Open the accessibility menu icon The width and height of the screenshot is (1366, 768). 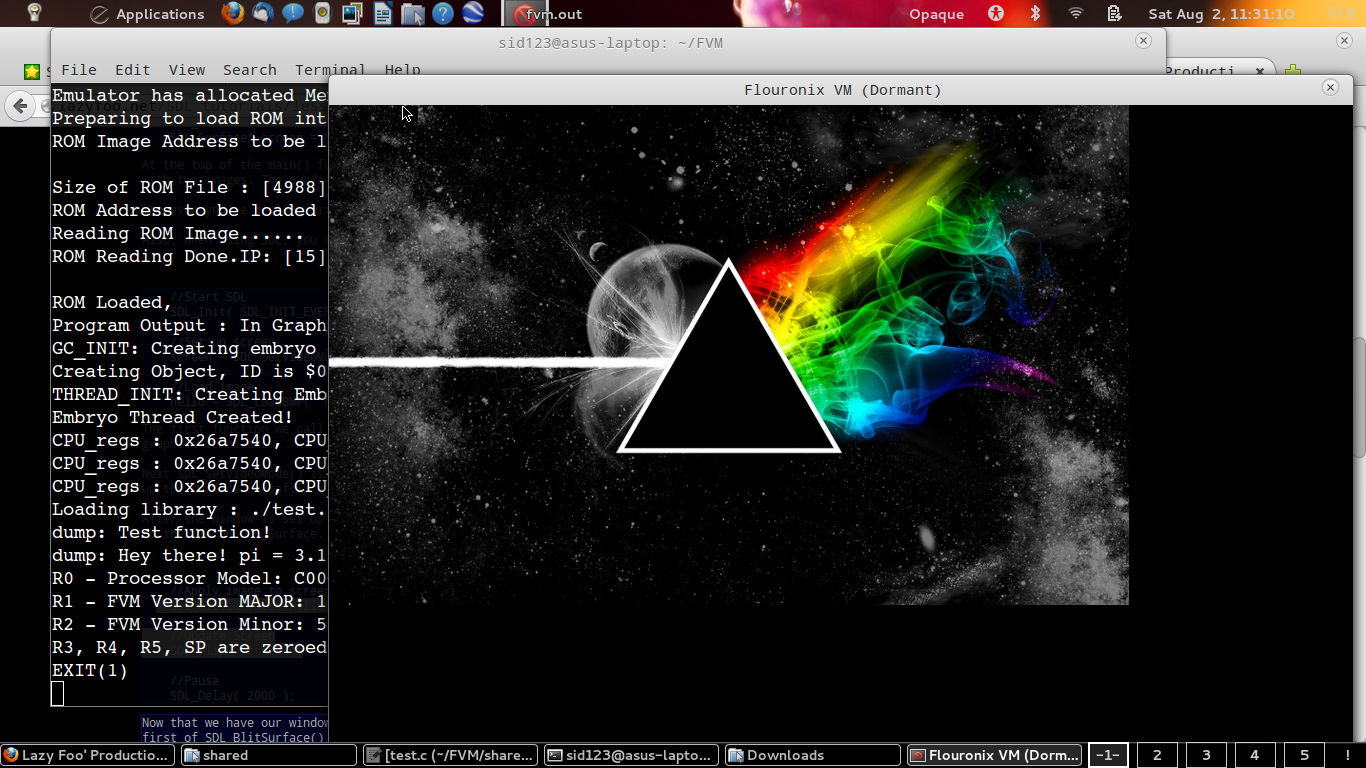[996, 13]
